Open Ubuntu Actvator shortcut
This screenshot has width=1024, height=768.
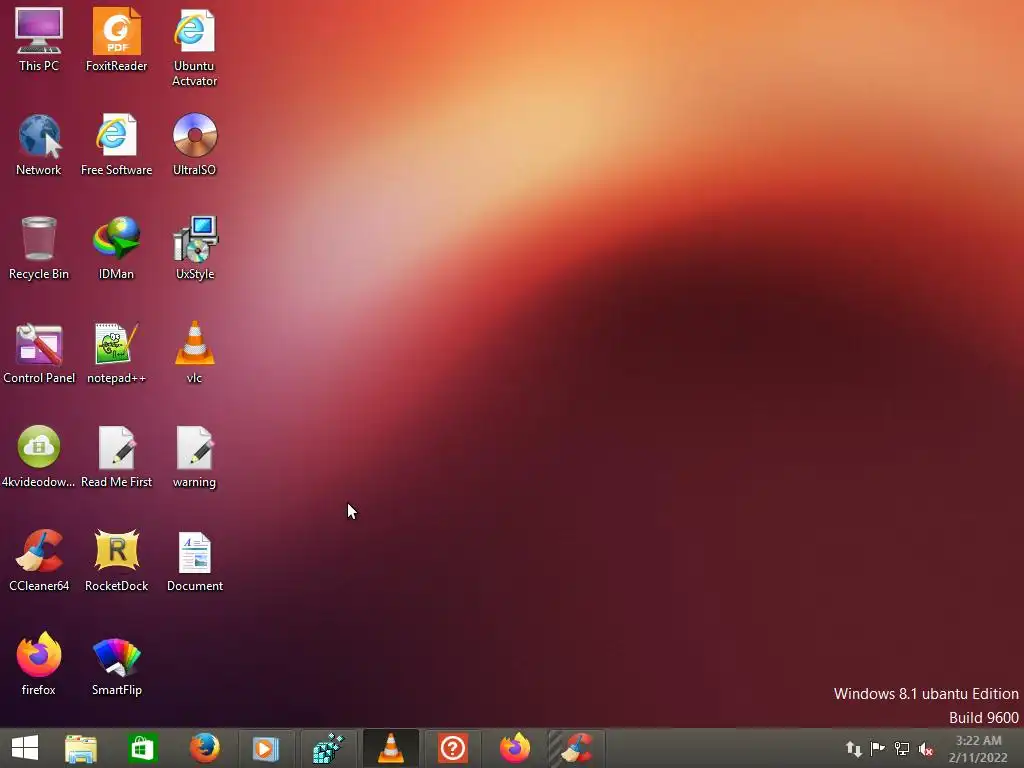[194, 47]
